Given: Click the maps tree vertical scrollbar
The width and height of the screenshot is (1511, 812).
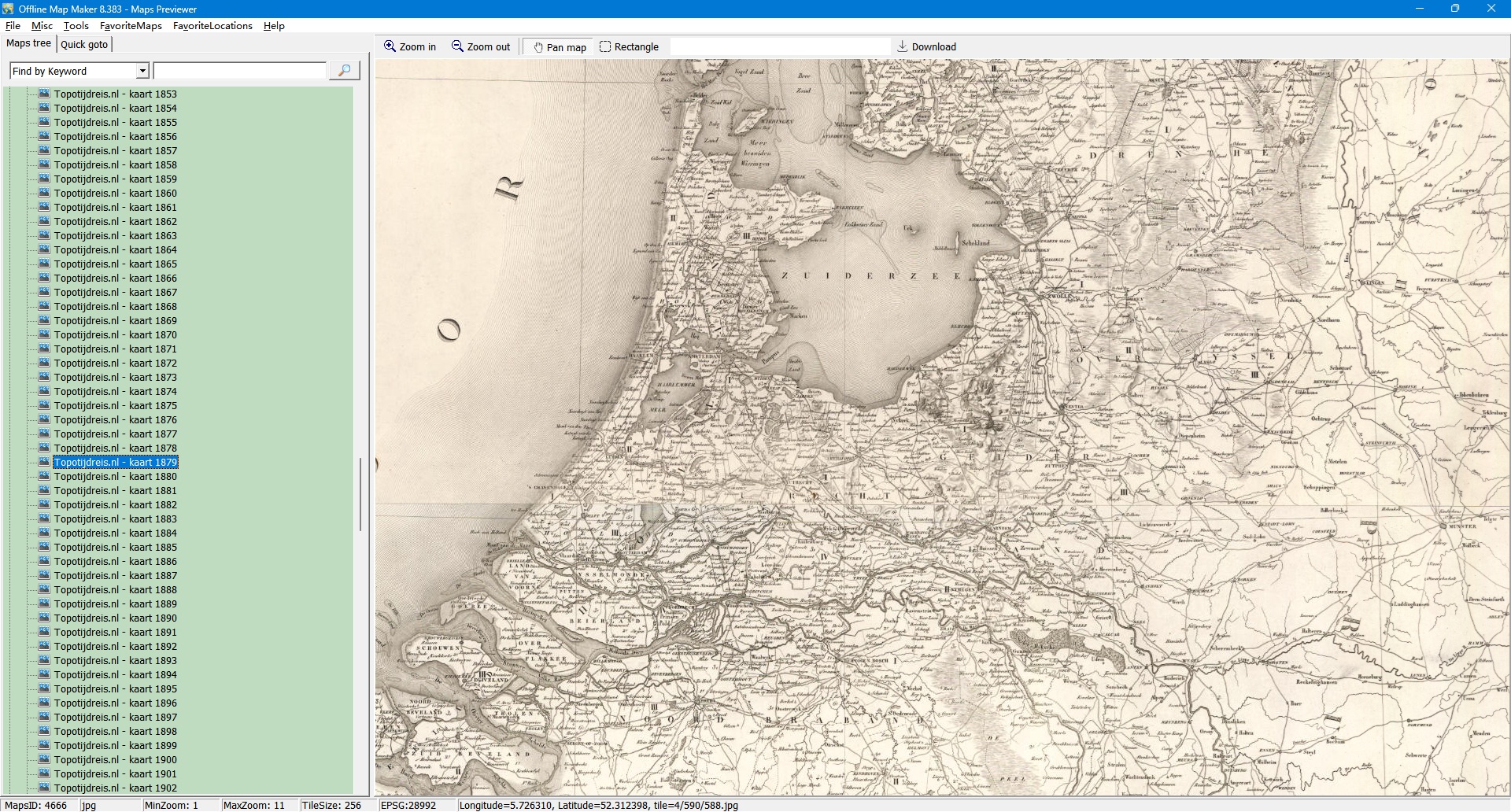Looking at the screenshot, I should (x=360, y=494).
